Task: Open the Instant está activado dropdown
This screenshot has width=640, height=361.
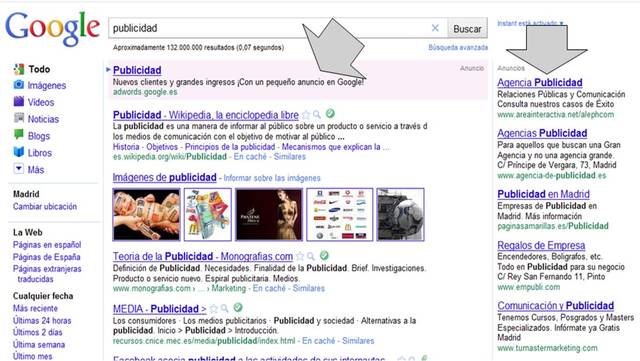Action: tap(531, 23)
